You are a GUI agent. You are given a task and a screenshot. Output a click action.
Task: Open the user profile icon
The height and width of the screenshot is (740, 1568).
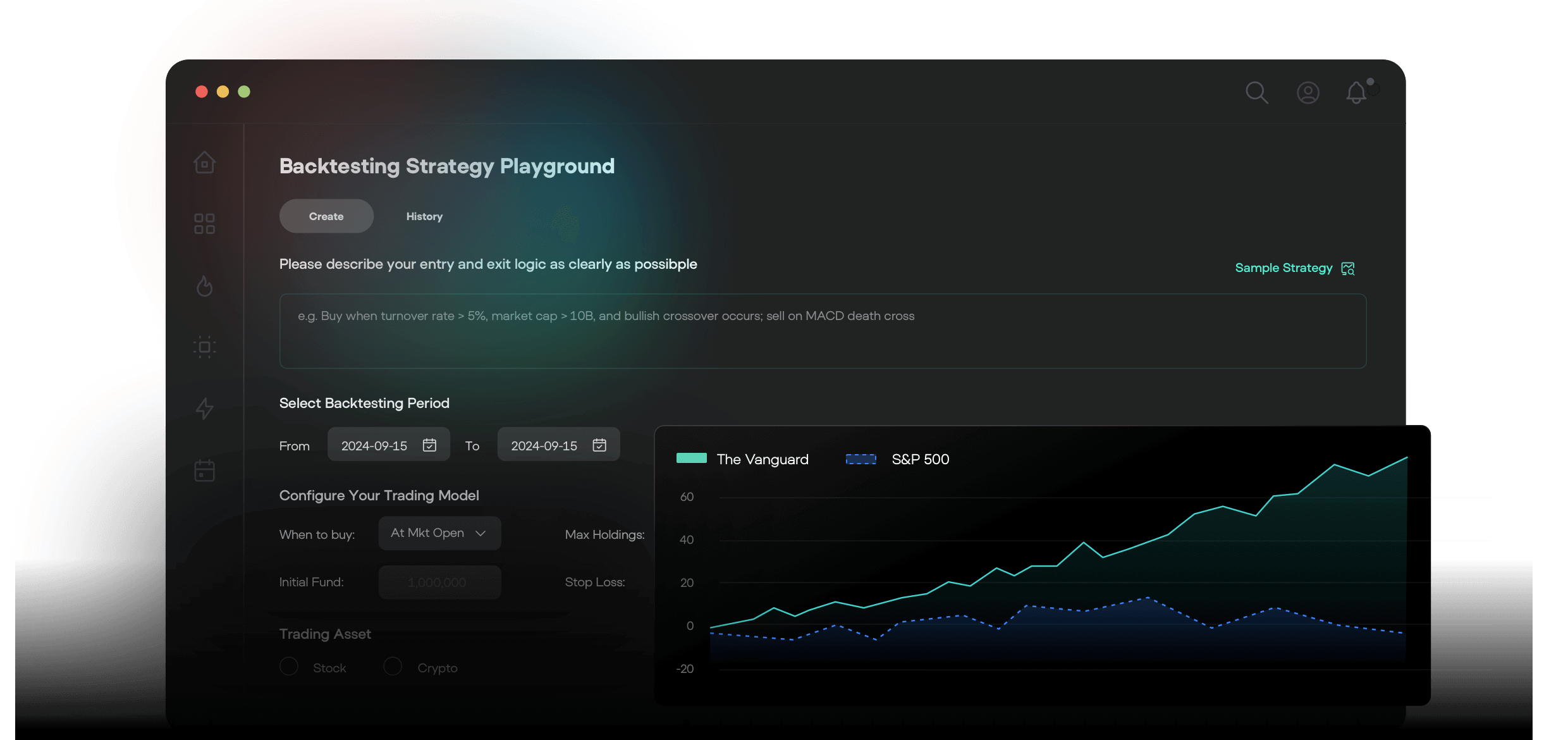click(x=1308, y=93)
